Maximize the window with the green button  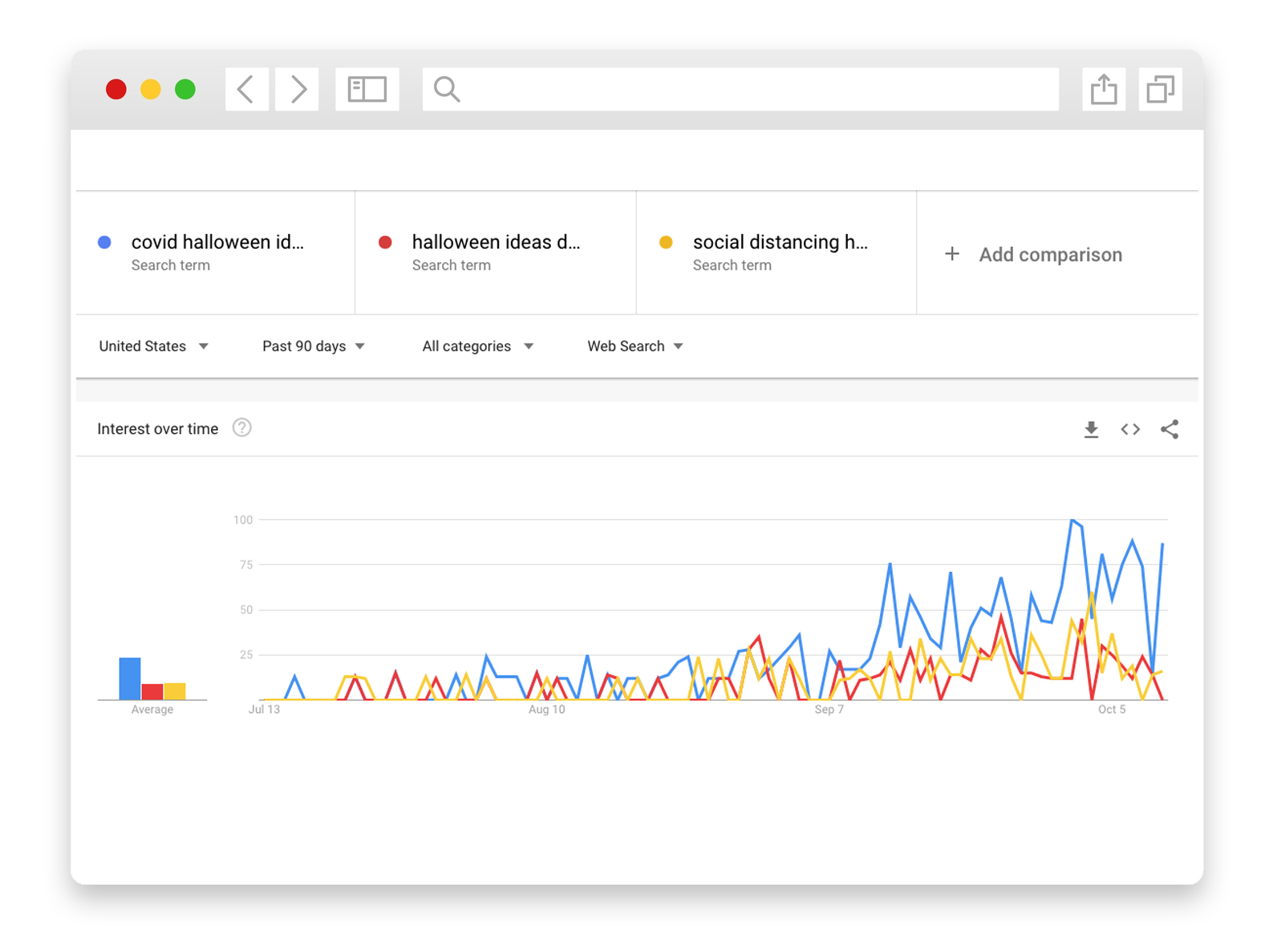pos(185,89)
